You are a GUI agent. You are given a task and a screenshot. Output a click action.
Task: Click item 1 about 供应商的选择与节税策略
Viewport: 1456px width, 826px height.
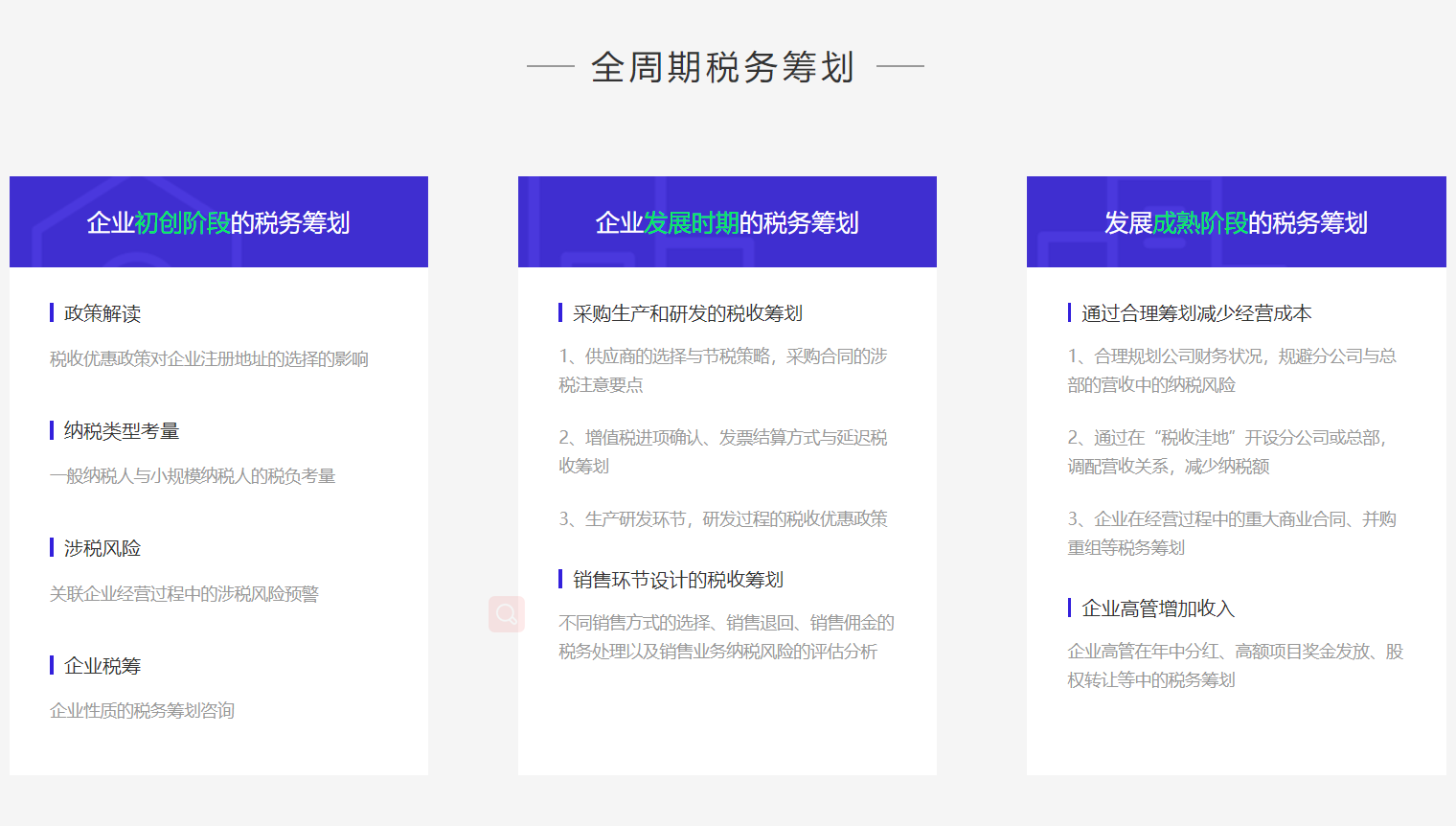722,370
